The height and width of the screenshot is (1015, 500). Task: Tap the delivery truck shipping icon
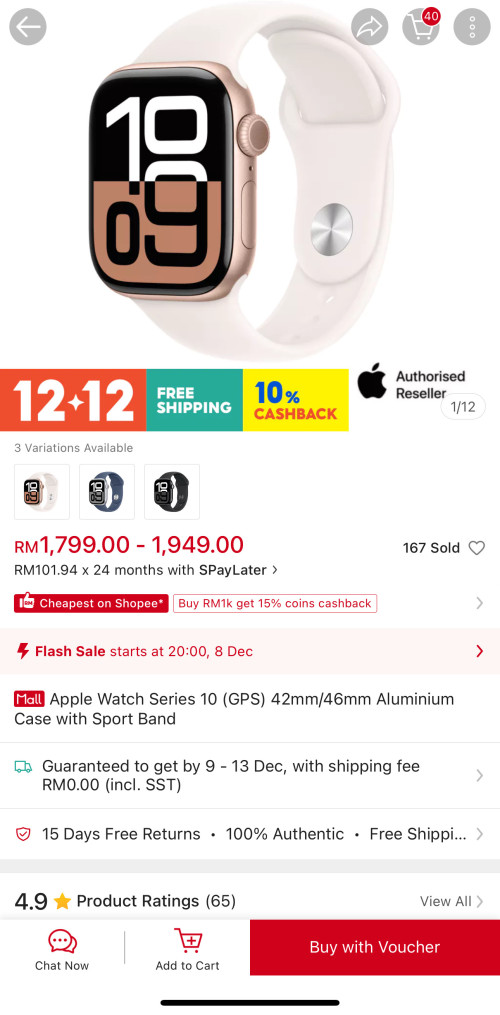click(x=23, y=767)
